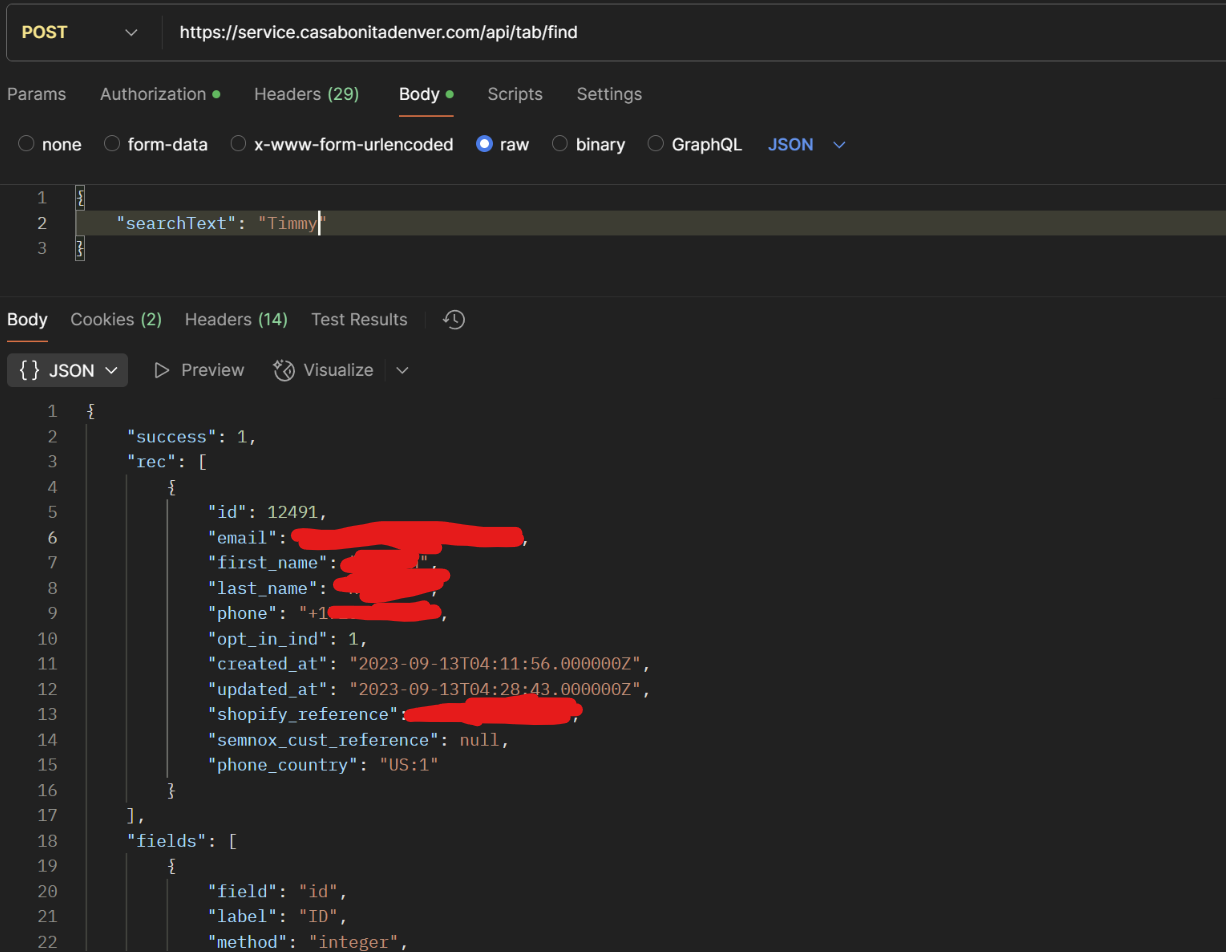
Task: Expand the Visualize options chevron
Action: (x=402, y=370)
